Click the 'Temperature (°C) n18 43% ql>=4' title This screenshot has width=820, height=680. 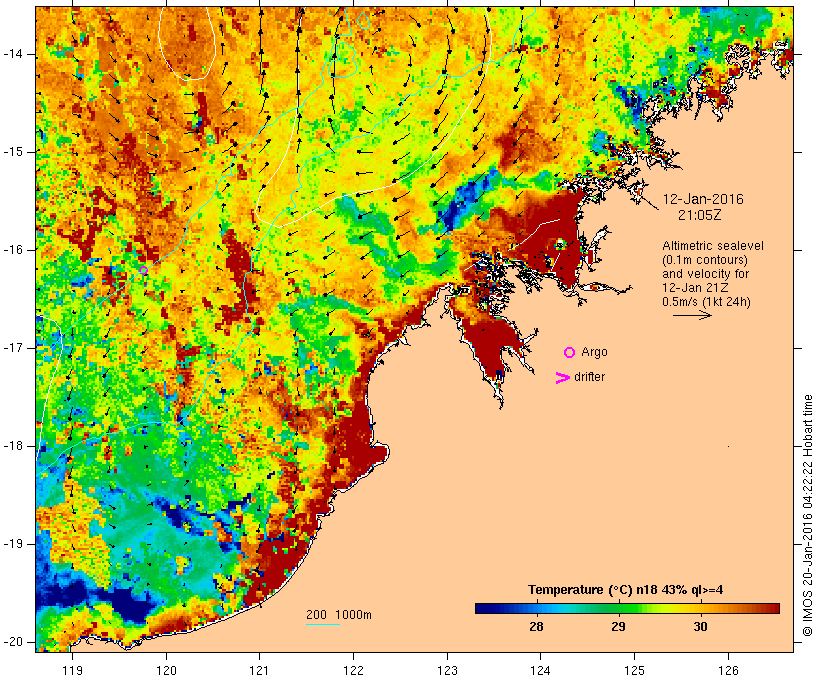pos(625,590)
